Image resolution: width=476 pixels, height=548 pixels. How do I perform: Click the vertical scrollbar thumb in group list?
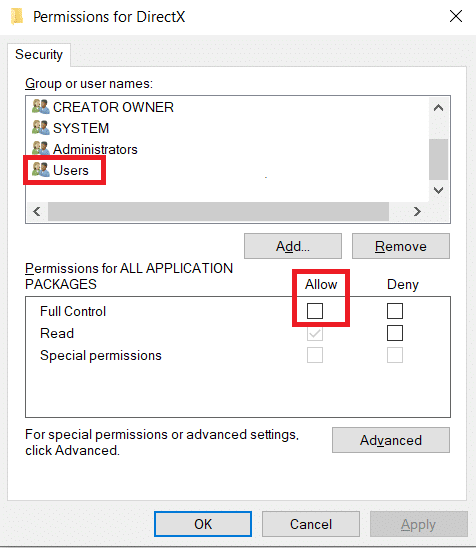click(439, 159)
